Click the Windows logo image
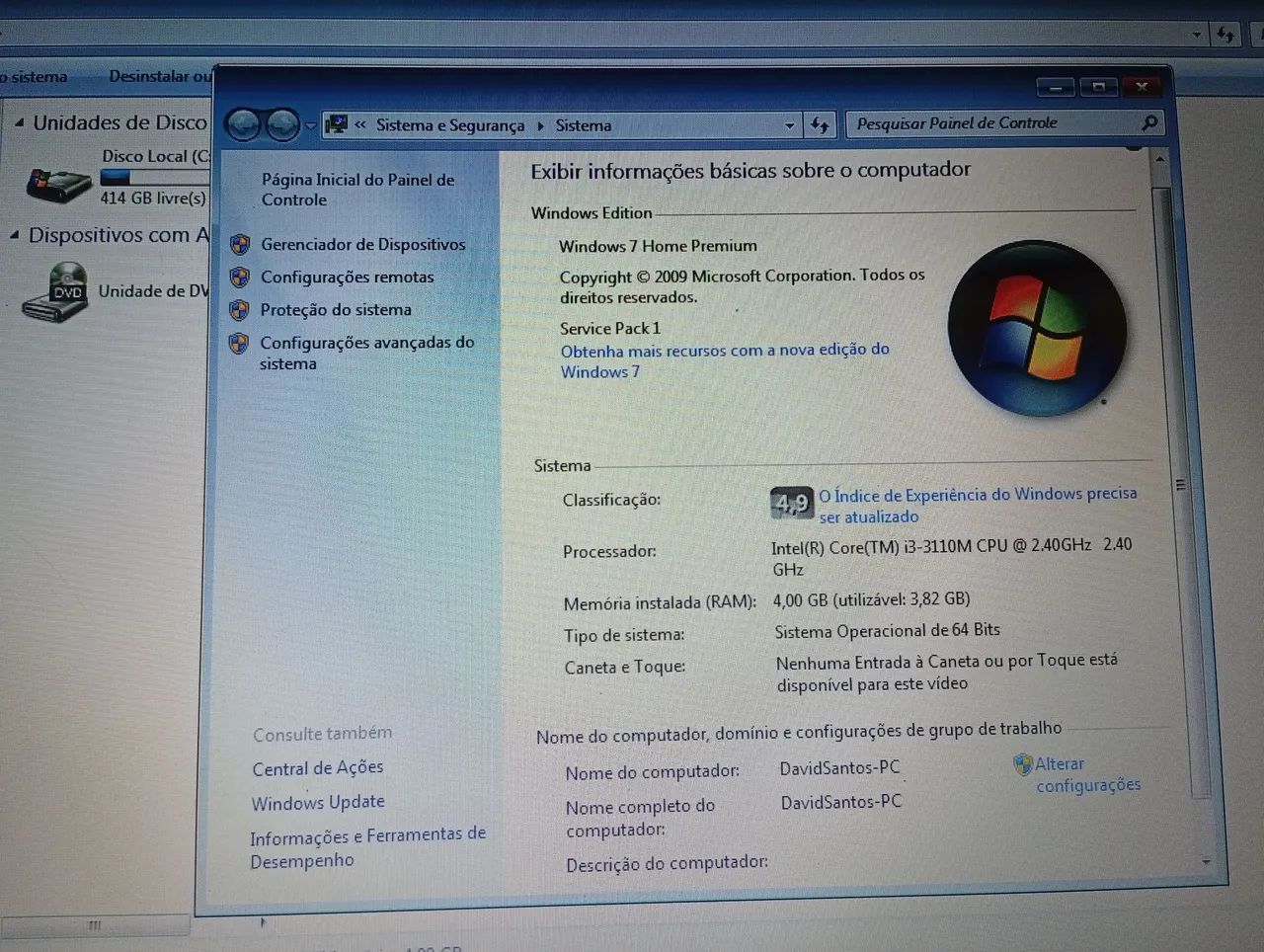Viewport: 1264px width, 952px height. point(1037,328)
